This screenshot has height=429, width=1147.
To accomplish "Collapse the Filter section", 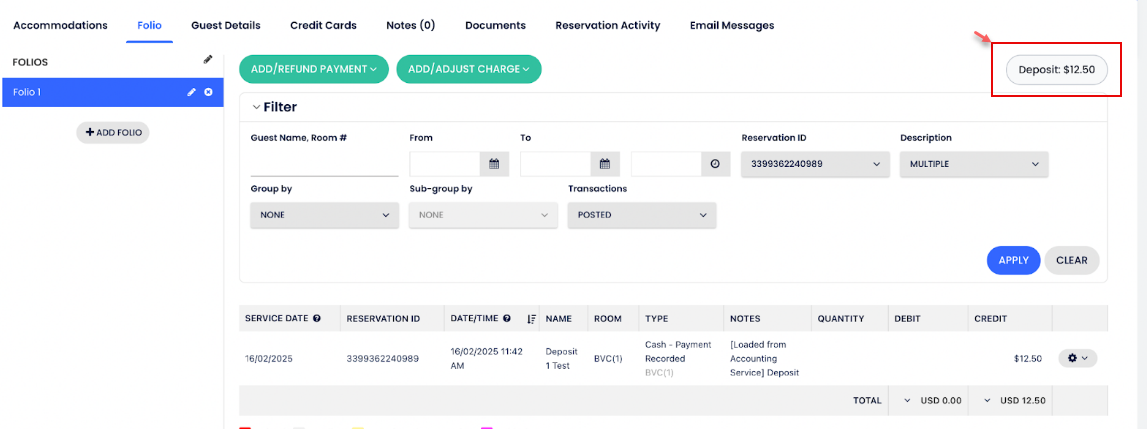I will tap(256, 107).
